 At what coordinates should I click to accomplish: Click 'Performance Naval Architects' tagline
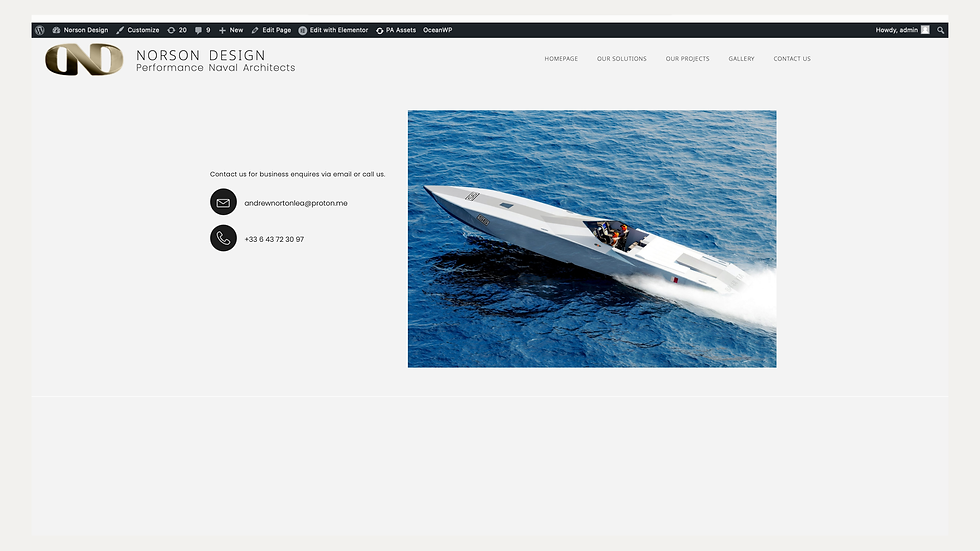[216, 67]
